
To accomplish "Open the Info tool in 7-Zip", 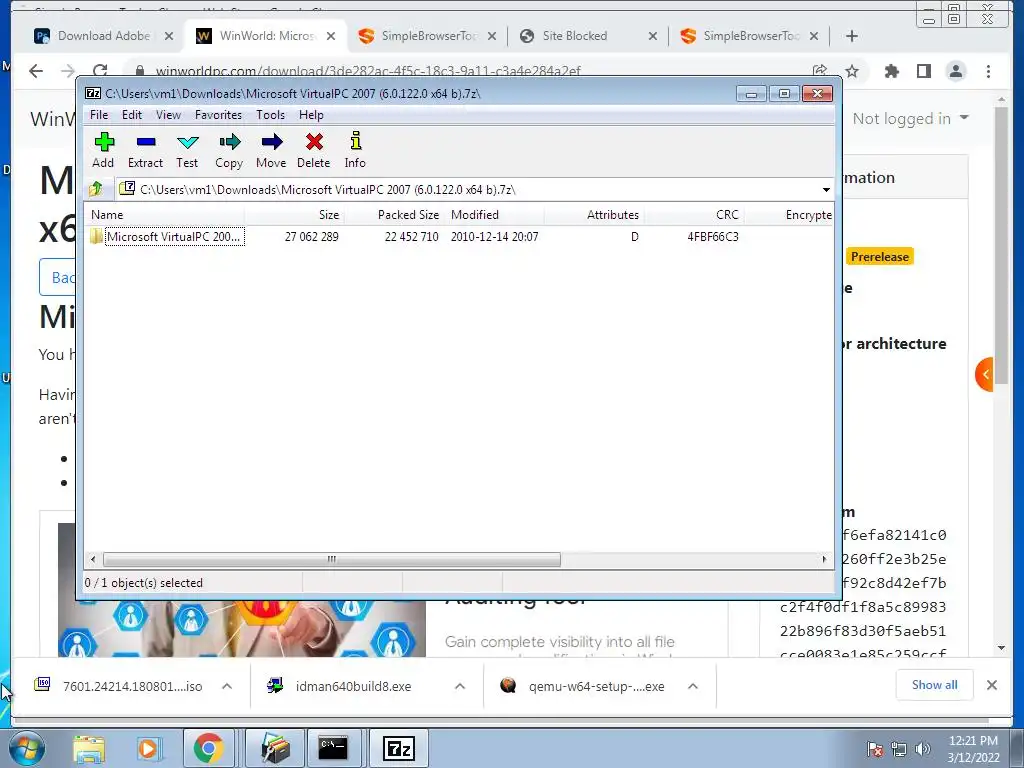I will [x=355, y=150].
